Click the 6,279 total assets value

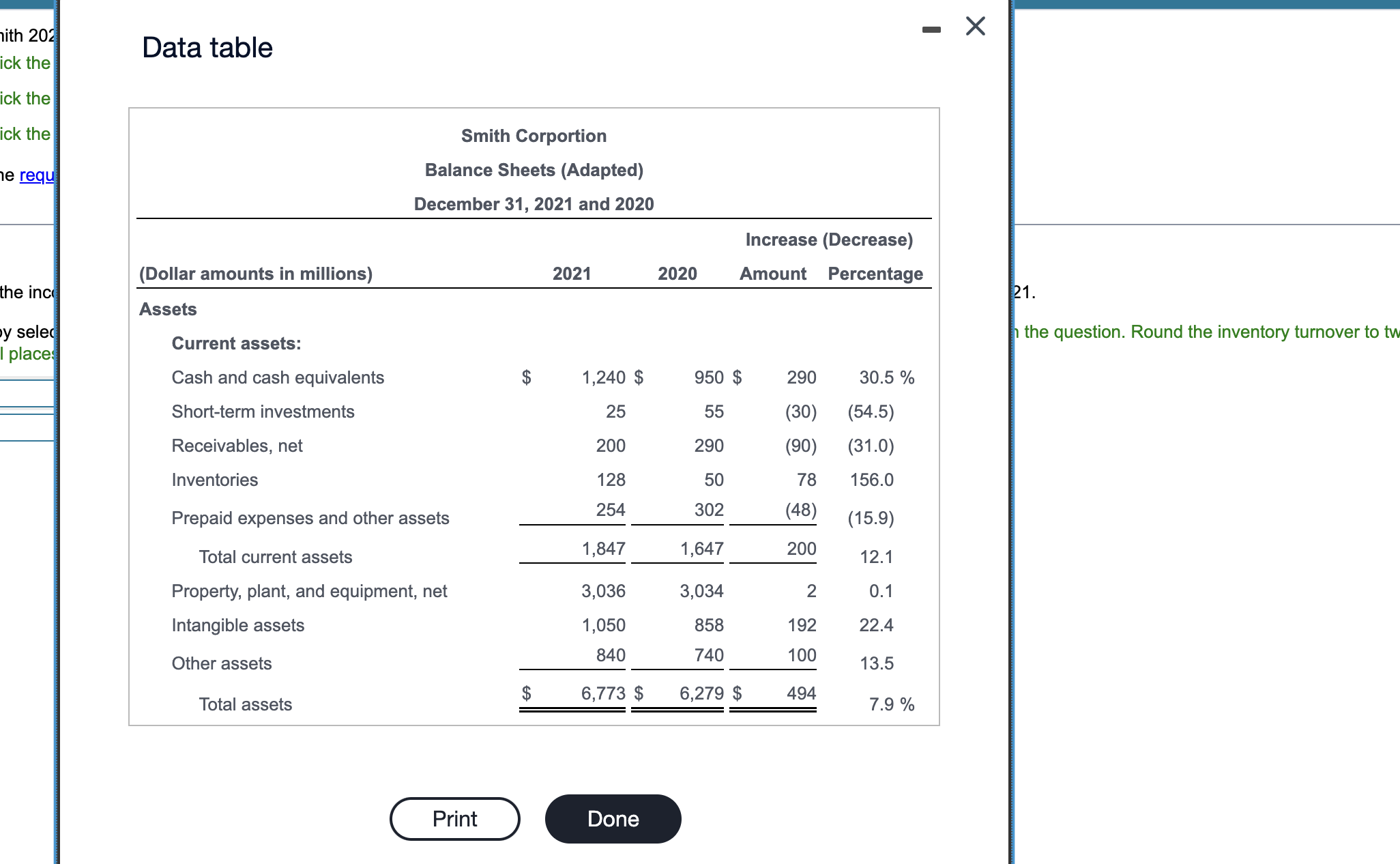tap(701, 693)
